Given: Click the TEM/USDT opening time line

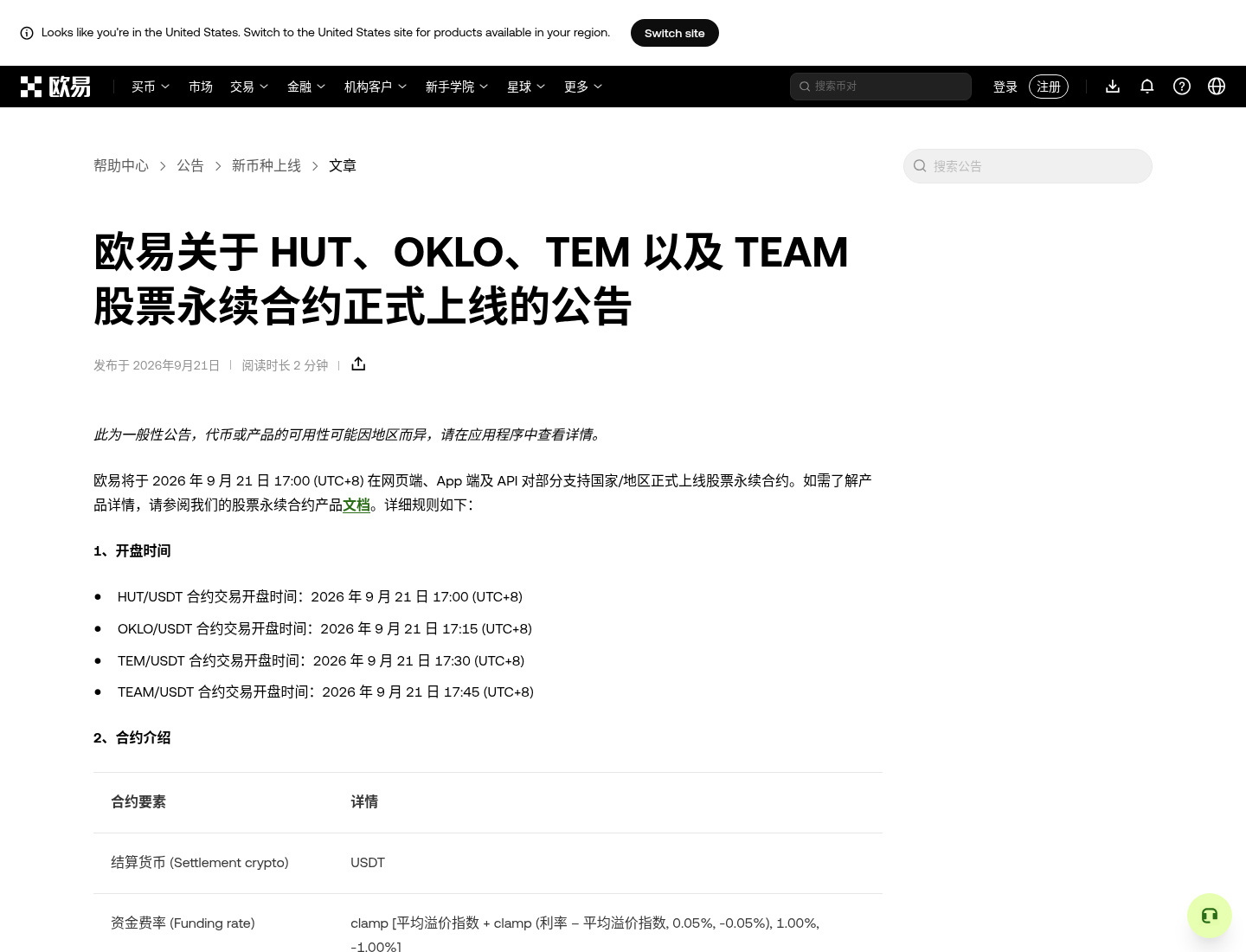Looking at the screenshot, I should tap(321, 660).
